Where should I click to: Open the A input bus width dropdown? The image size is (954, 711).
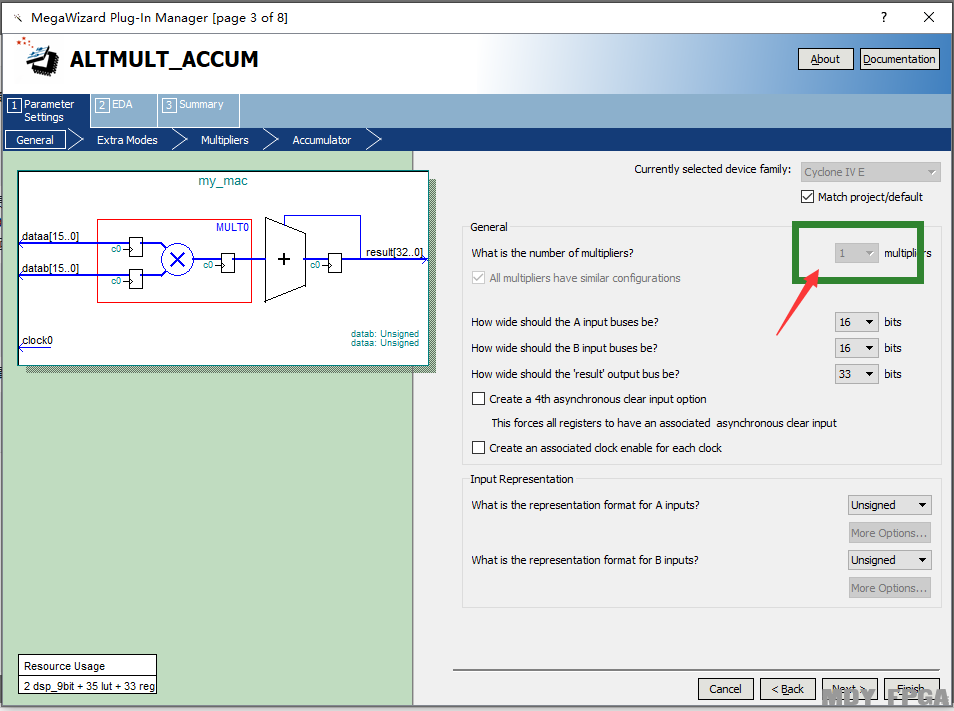857,322
